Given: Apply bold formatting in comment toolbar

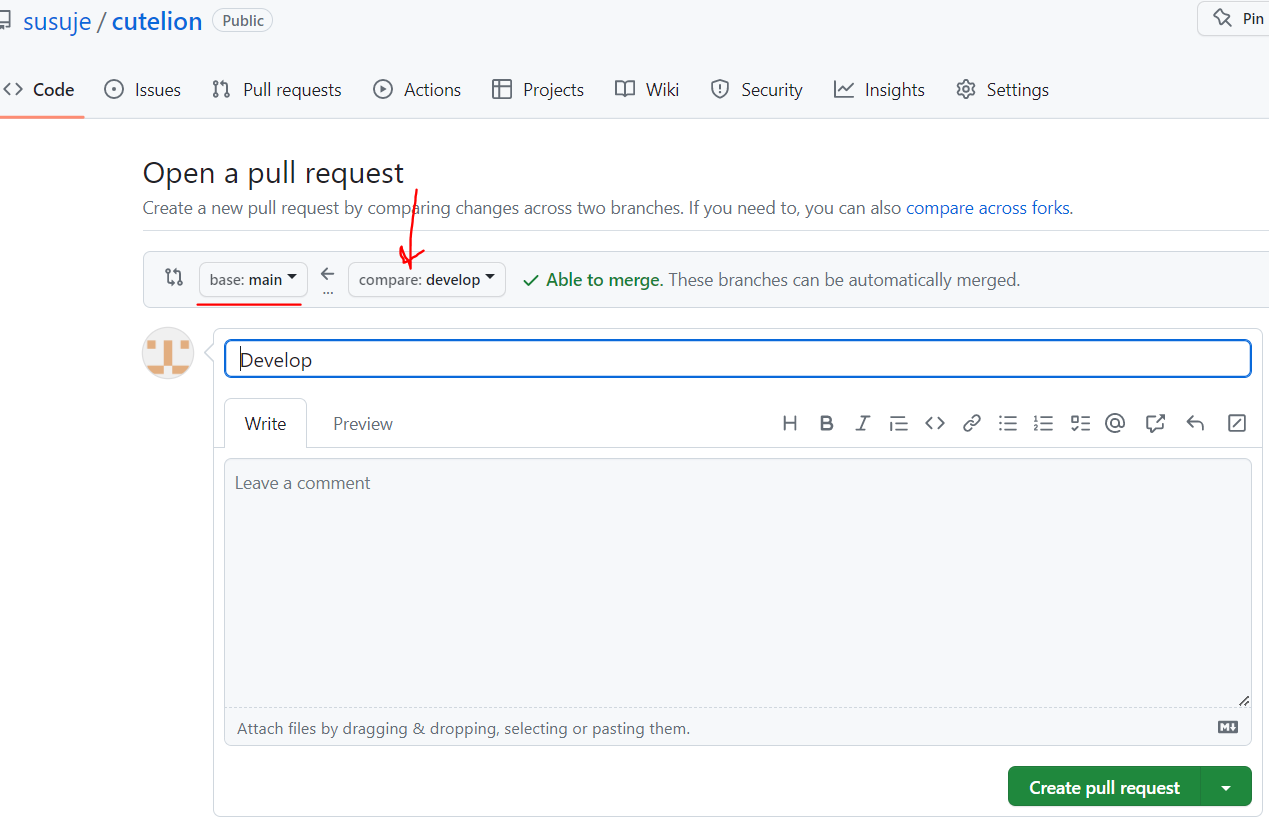Looking at the screenshot, I should [826, 423].
